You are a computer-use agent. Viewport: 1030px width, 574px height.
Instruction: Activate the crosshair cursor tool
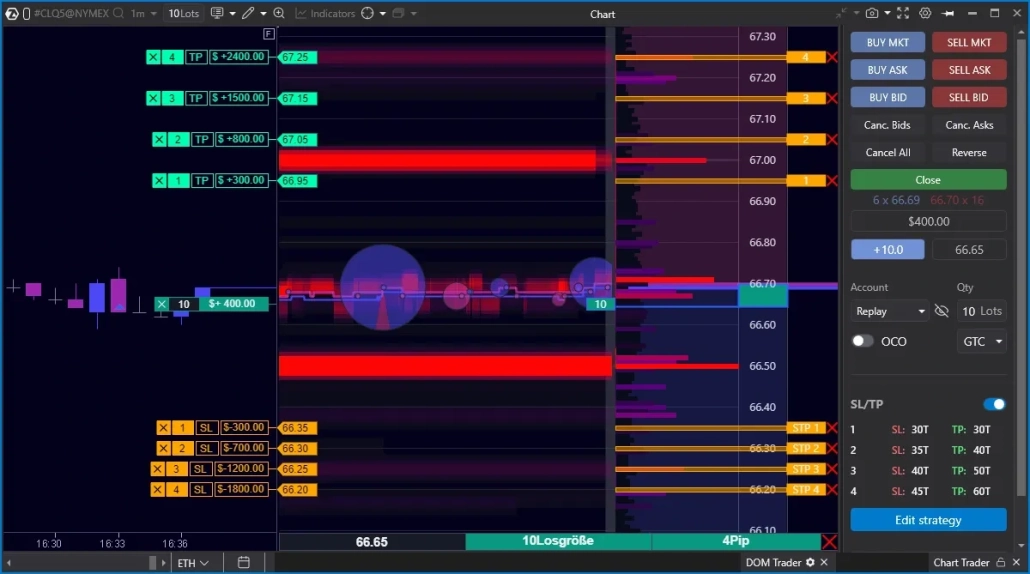368,13
